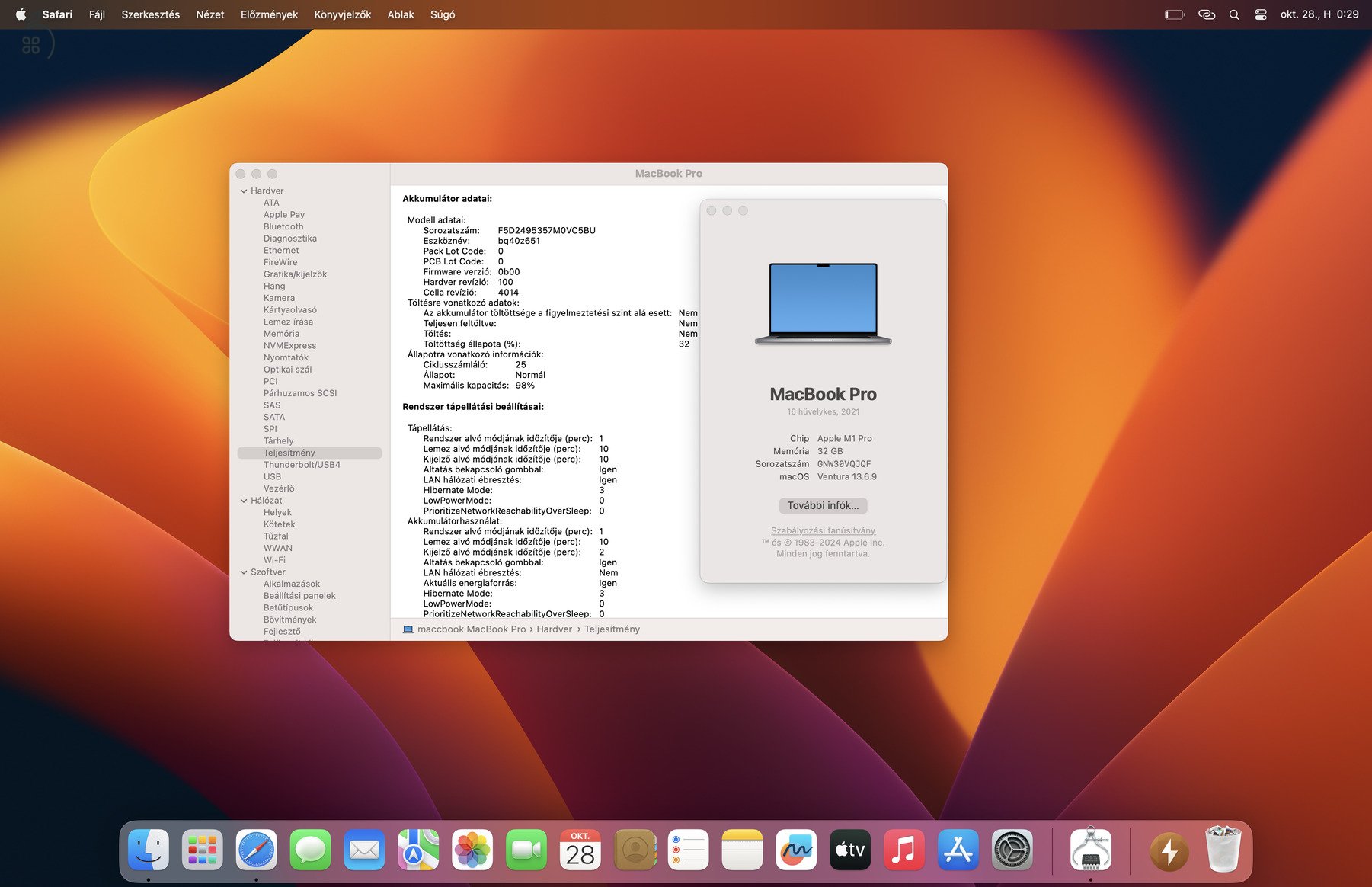Click Maximális kapacitás value 98%
Screen dimensions: 1372x887
coord(525,386)
